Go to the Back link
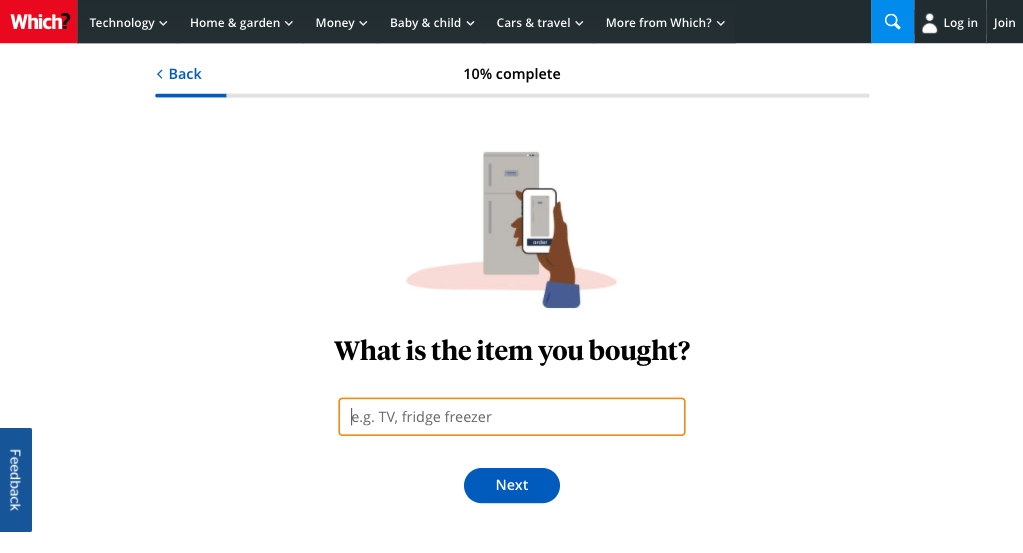This screenshot has width=1023, height=553. [x=179, y=74]
